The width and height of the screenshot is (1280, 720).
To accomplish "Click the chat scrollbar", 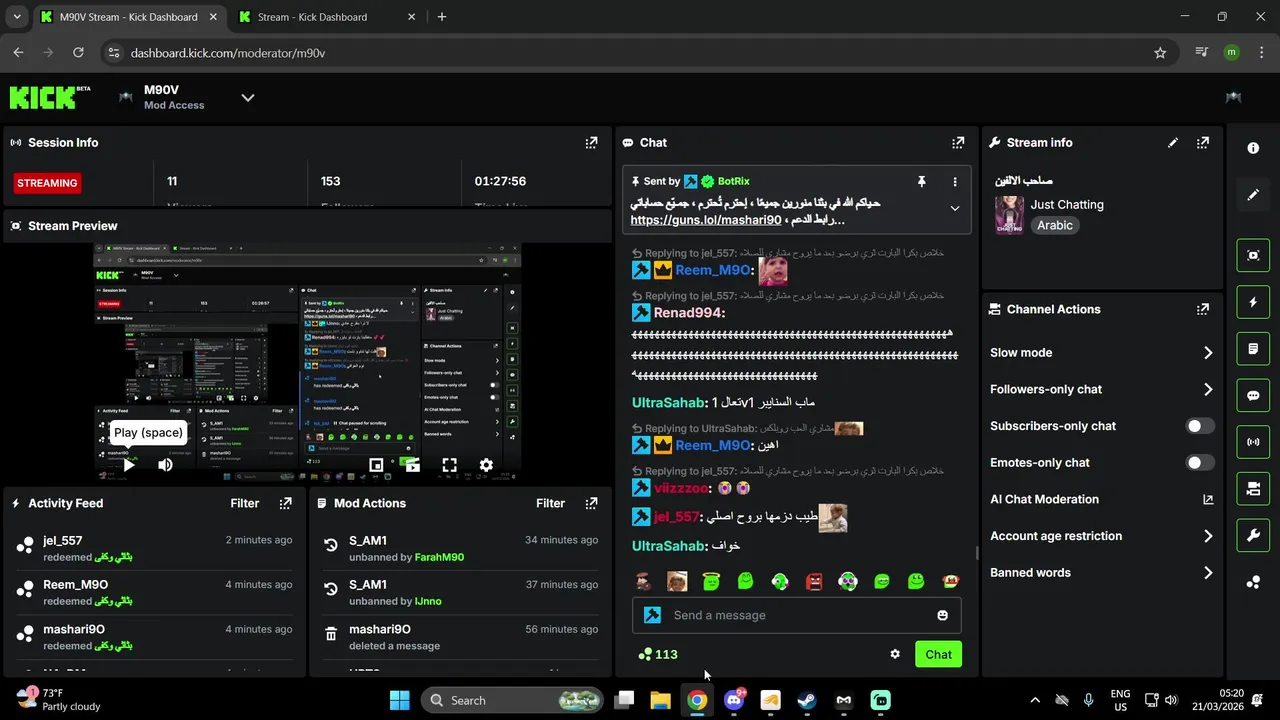I will tap(977, 552).
